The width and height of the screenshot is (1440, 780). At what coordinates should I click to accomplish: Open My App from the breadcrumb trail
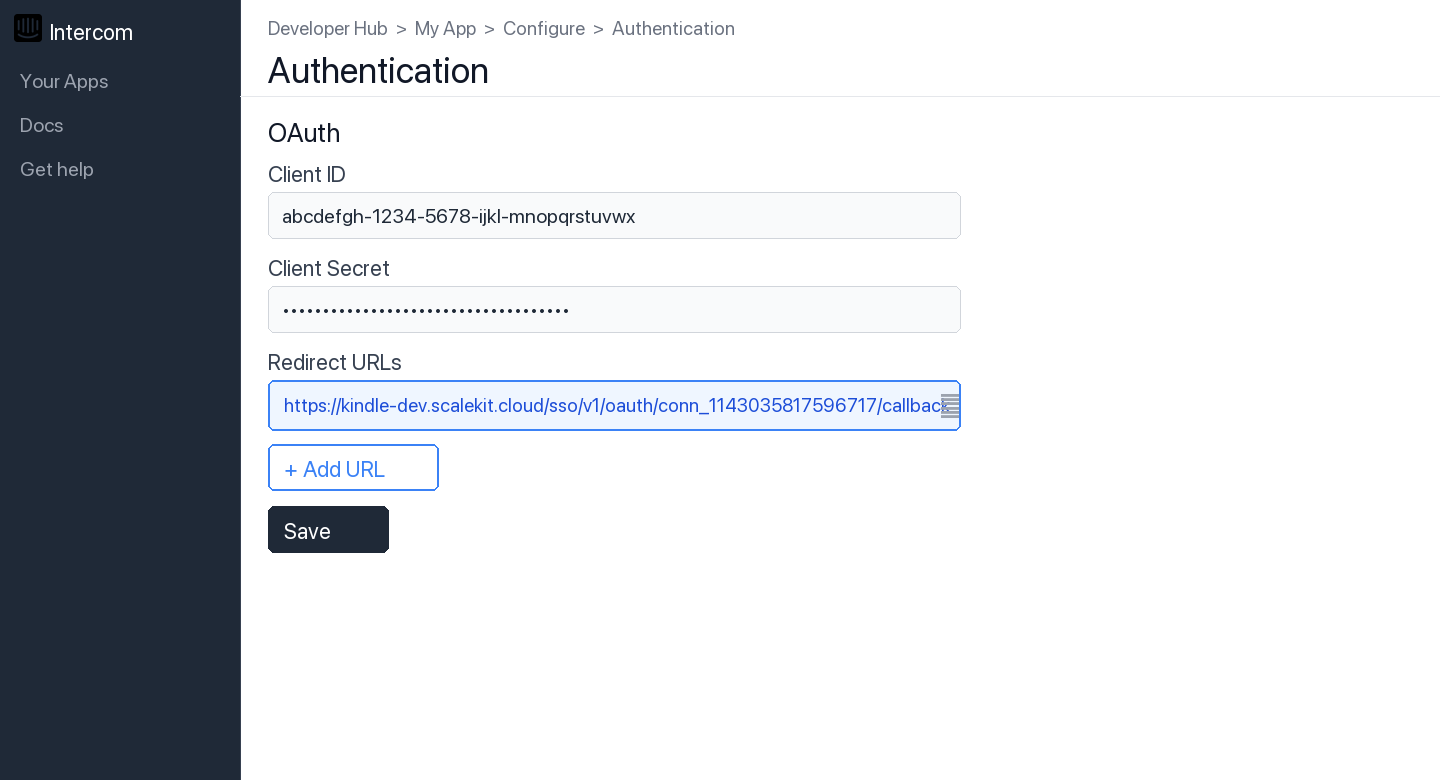point(445,28)
